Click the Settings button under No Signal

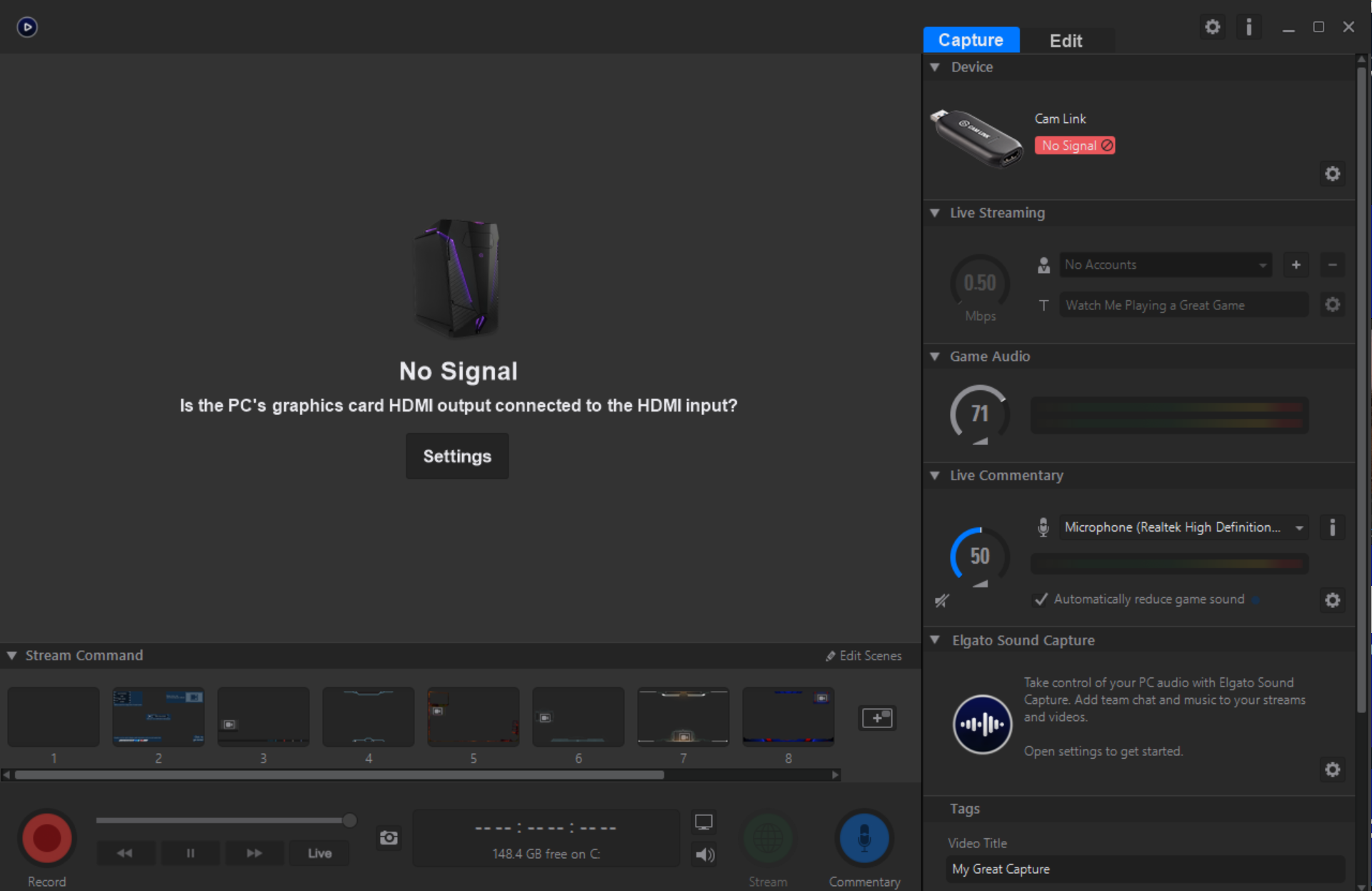point(457,456)
